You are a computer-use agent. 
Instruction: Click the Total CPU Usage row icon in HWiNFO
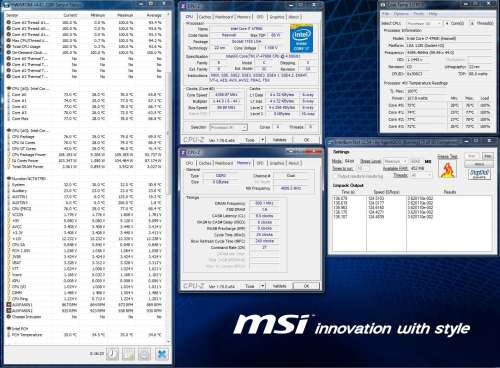pyautogui.click(x=9, y=47)
